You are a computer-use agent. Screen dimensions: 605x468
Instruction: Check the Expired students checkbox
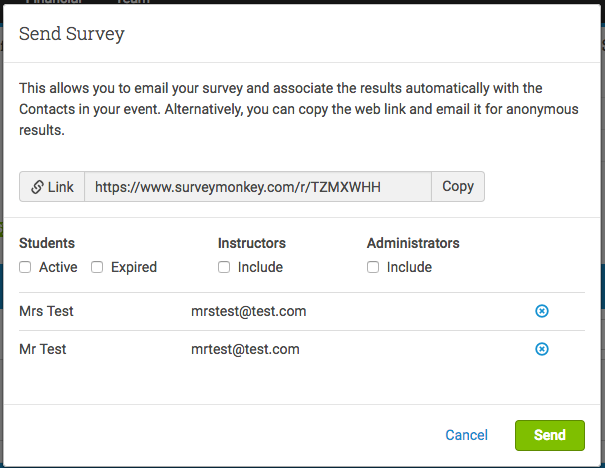[97, 267]
